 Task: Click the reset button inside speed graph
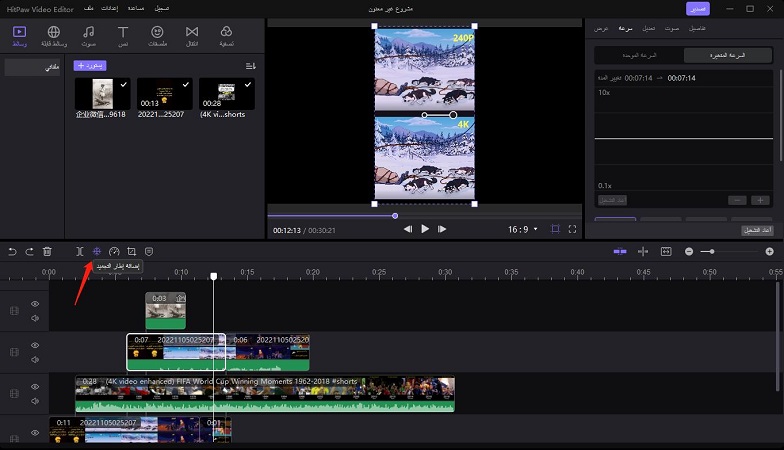pos(612,200)
